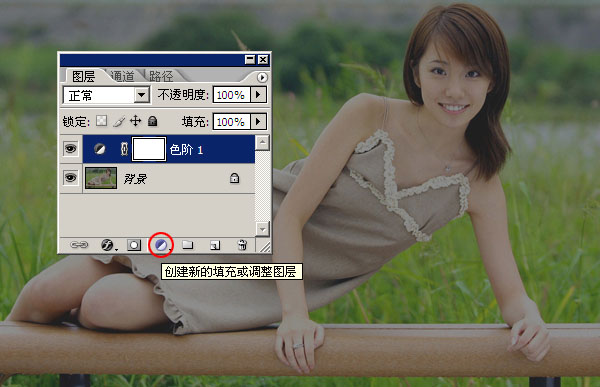Select the 背景 layer name
This screenshot has width=600, height=387.
(x=135, y=178)
